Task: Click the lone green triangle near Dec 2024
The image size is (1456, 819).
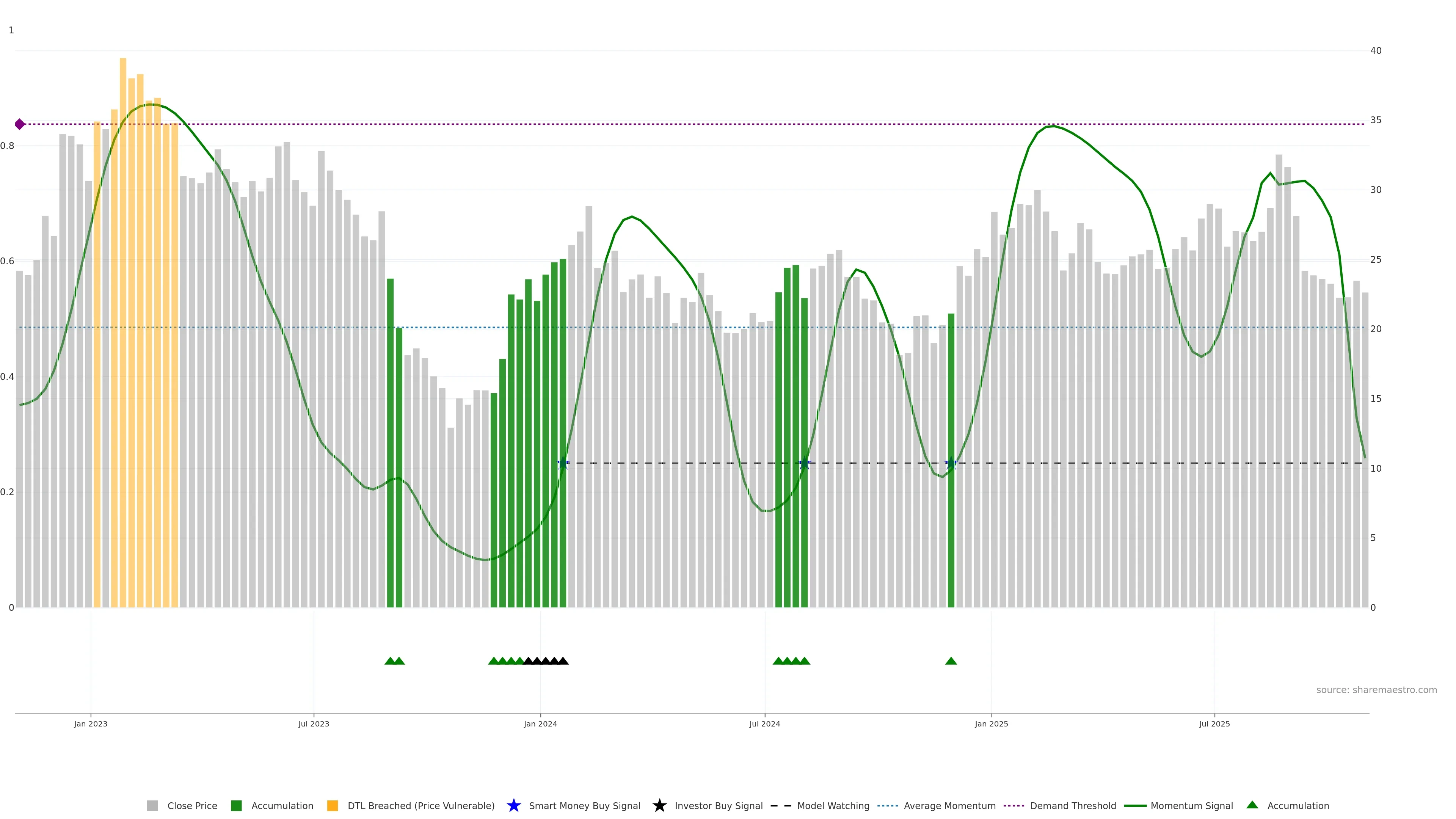Action: (951, 661)
